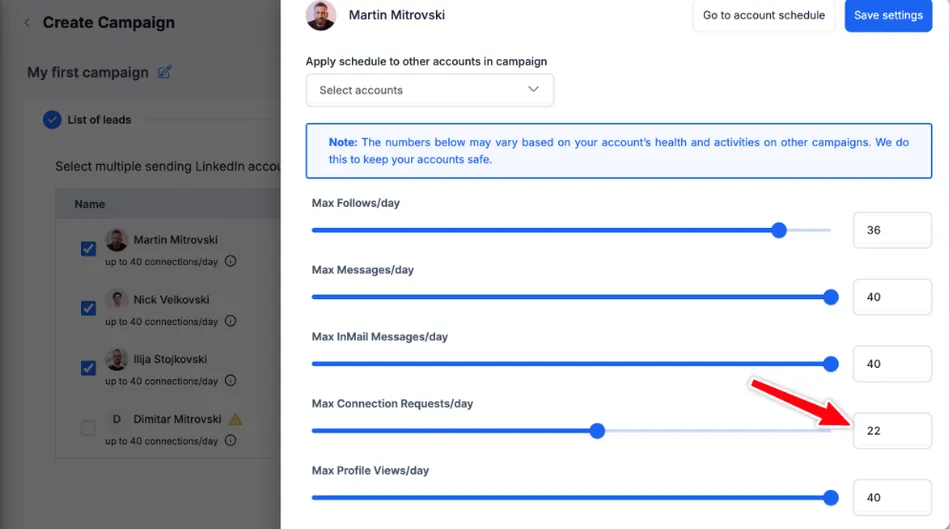Click the Nick Velkovski name in the list
The height and width of the screenshot is (529, 950).
click(x=171, y=299)
